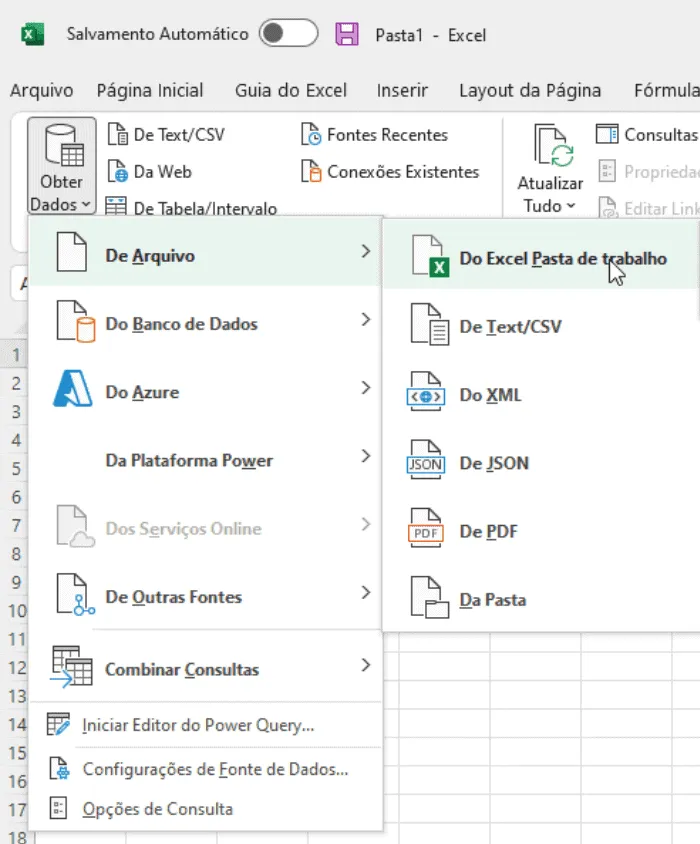Click the Do XML file icon
Image resolution: width=700 pixels, height=844 pixels.
click(426, 391)
